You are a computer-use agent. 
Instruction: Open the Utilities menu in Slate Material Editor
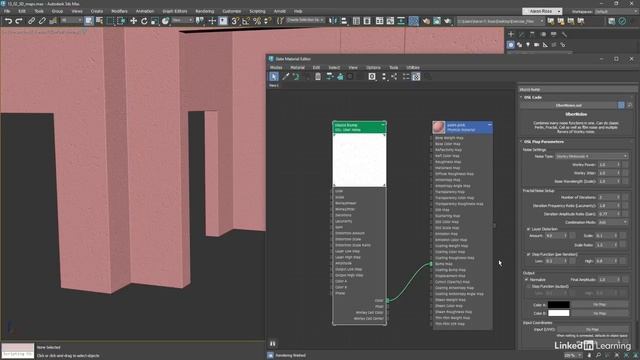pos(413,68)
